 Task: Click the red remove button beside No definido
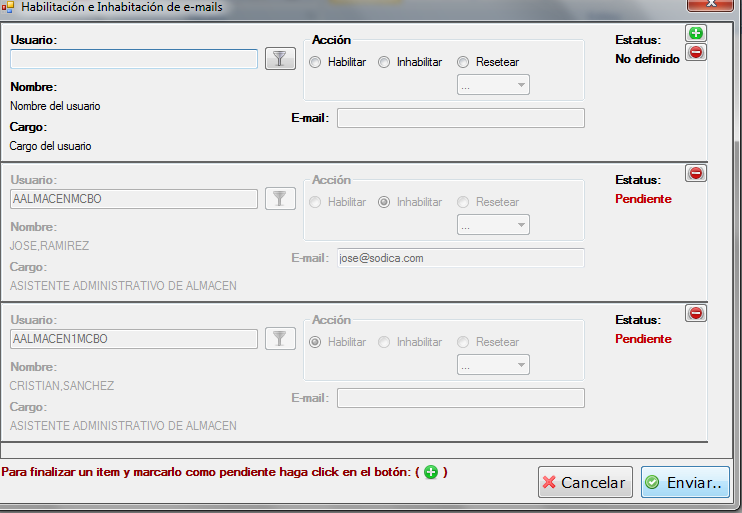pos(696,52)
